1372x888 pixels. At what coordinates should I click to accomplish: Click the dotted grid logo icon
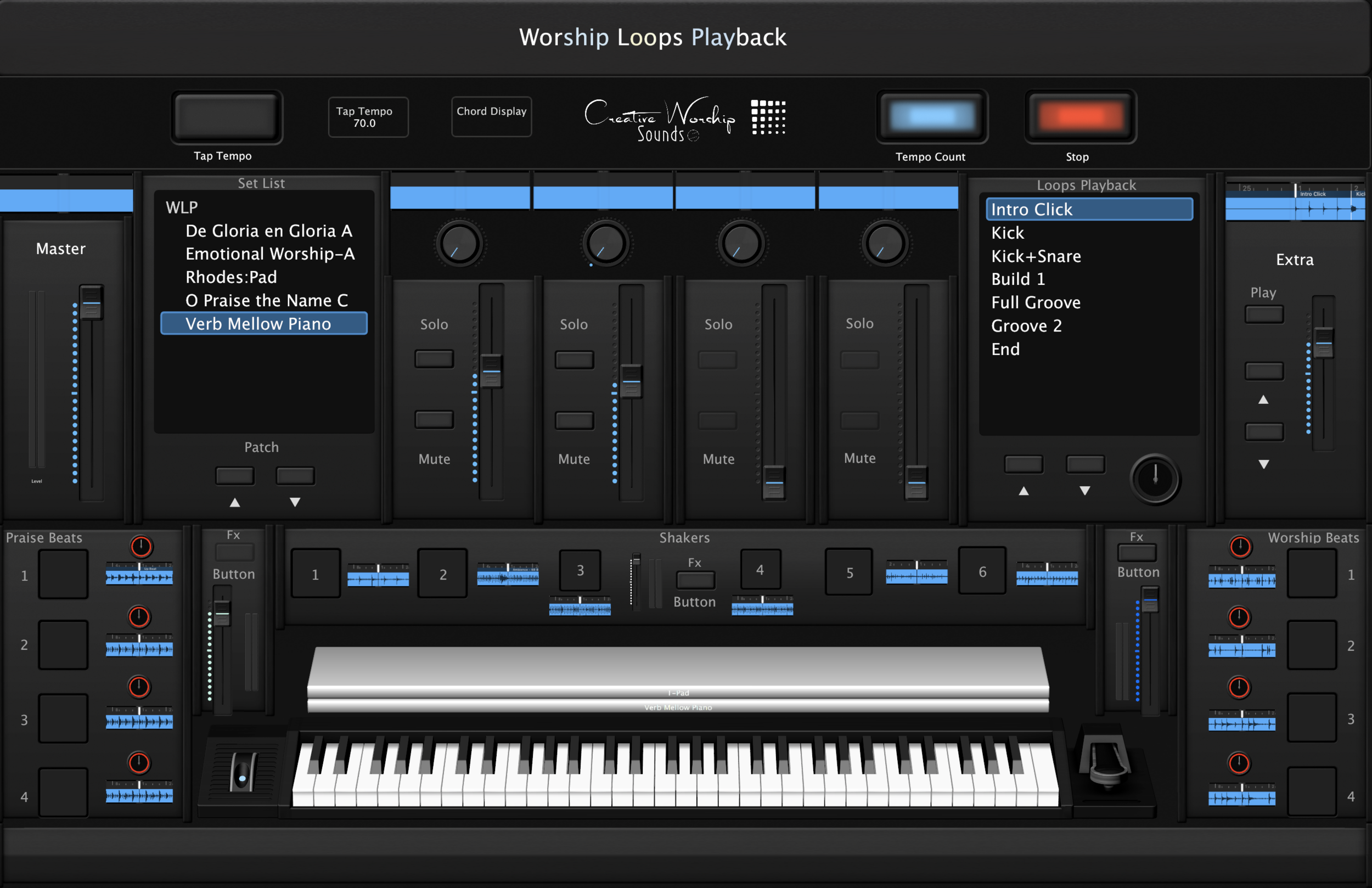click(768, 117)
